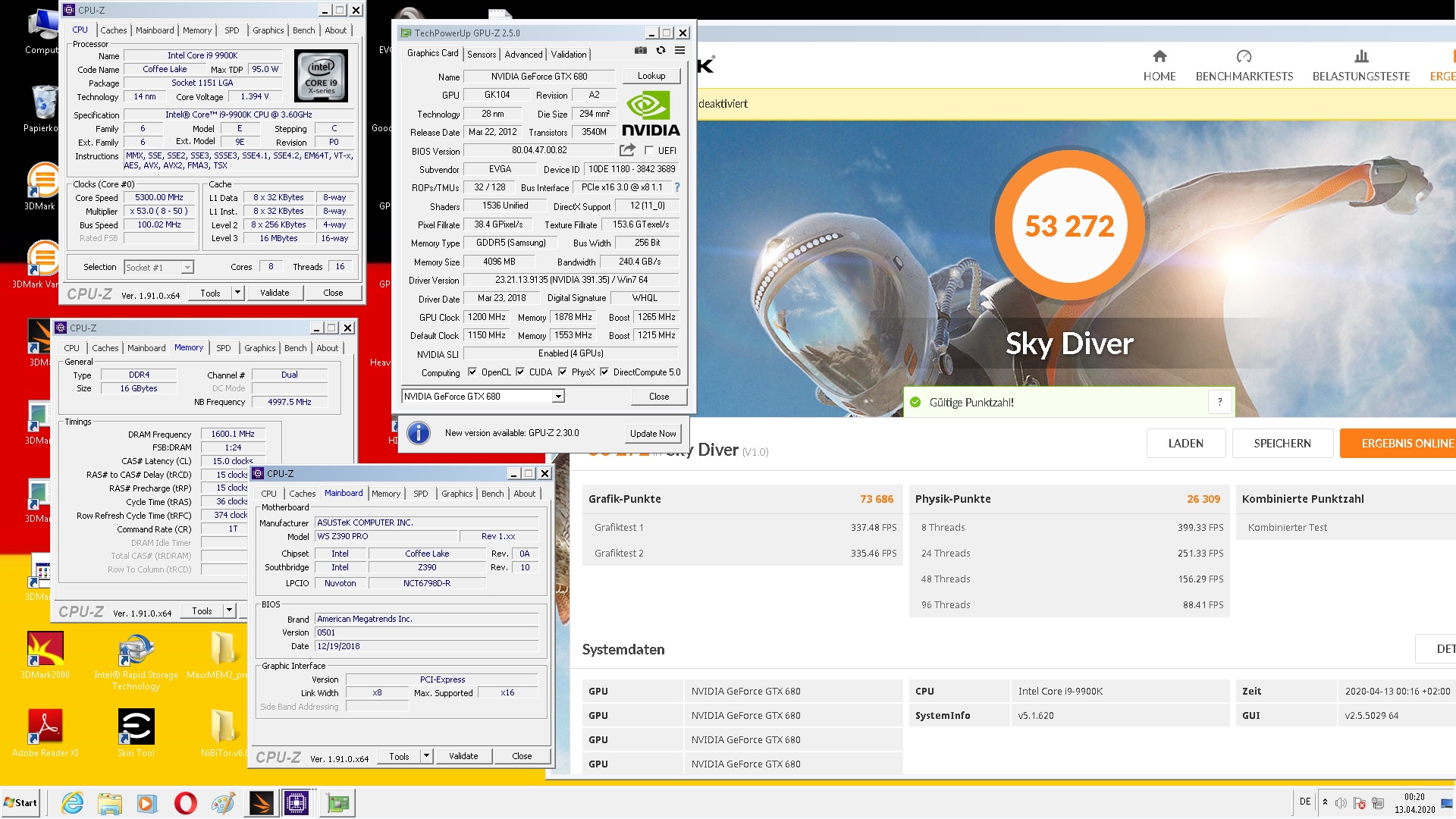Open Internet Explorer from the taskbar
The image size is (1456, 819).
(73, 803)
